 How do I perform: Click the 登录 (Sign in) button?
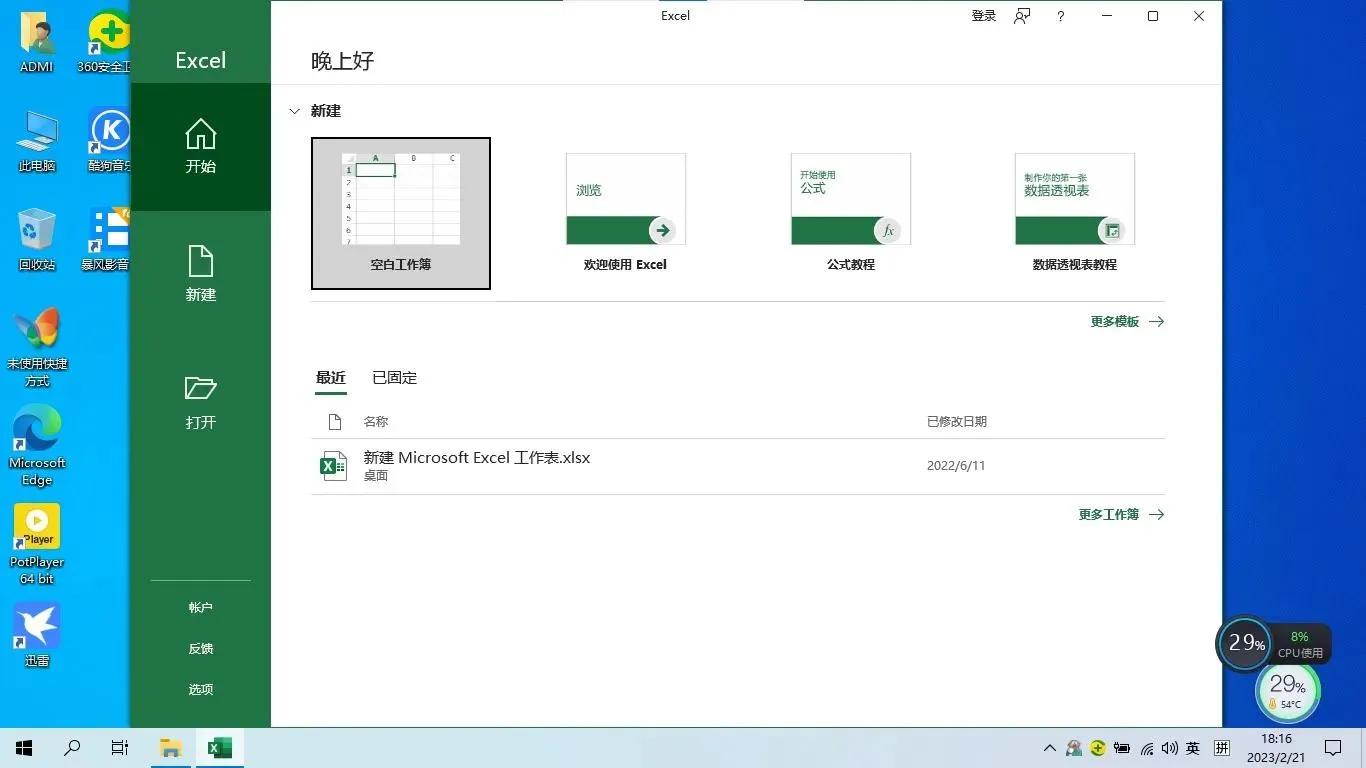tap(983, 16)
